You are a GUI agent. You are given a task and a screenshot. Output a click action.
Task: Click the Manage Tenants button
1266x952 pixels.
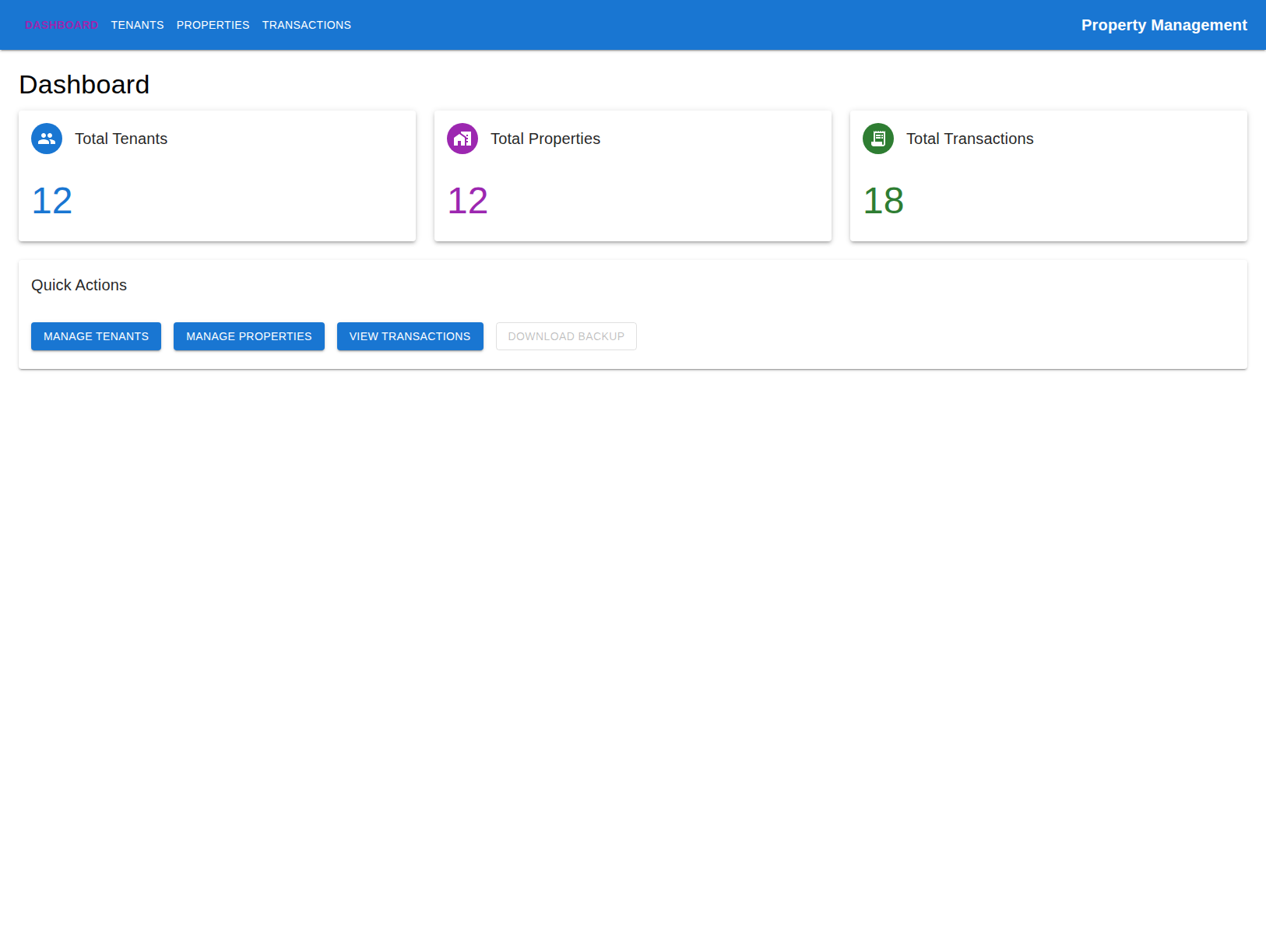tap(96, 336)
